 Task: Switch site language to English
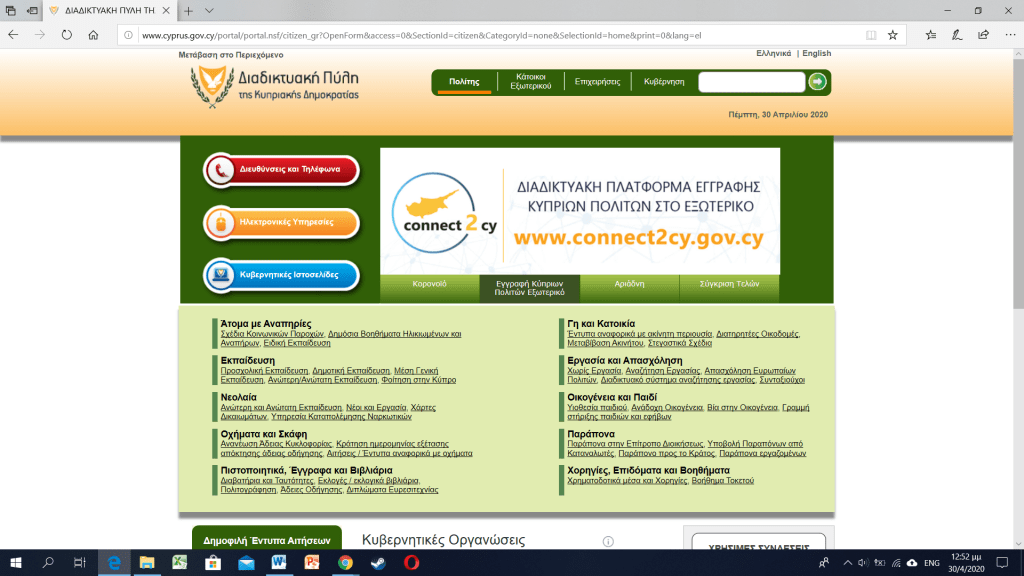click(816, 53)
